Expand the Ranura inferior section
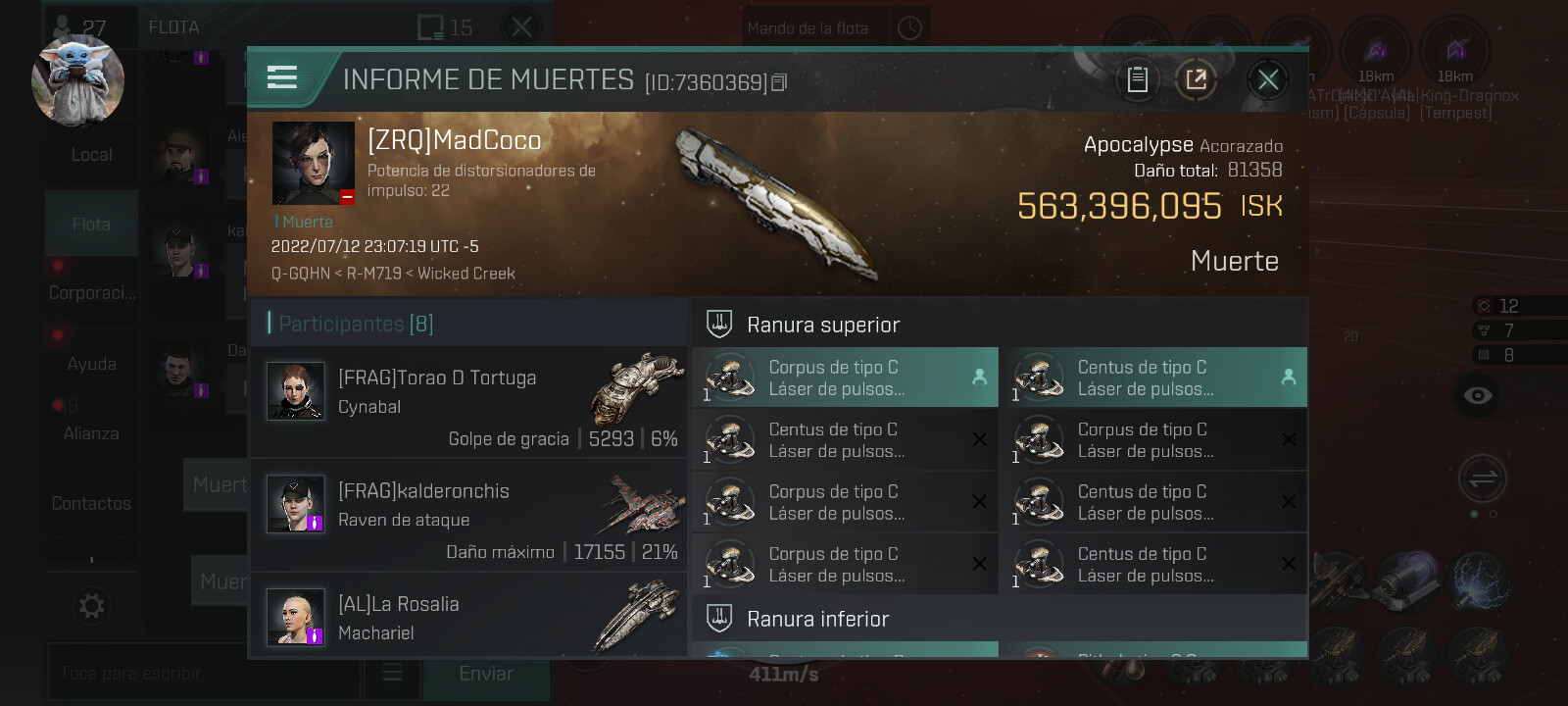This screenshot has height=706, width=1568. coord(1000,619)
